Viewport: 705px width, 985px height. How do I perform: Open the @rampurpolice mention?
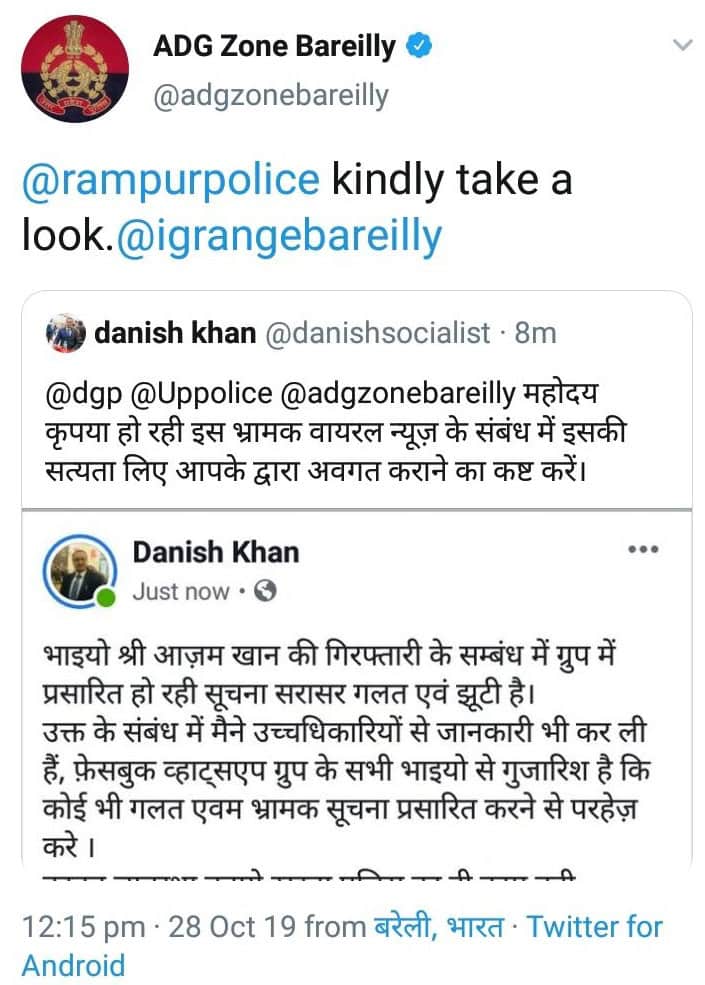(170, 181)
